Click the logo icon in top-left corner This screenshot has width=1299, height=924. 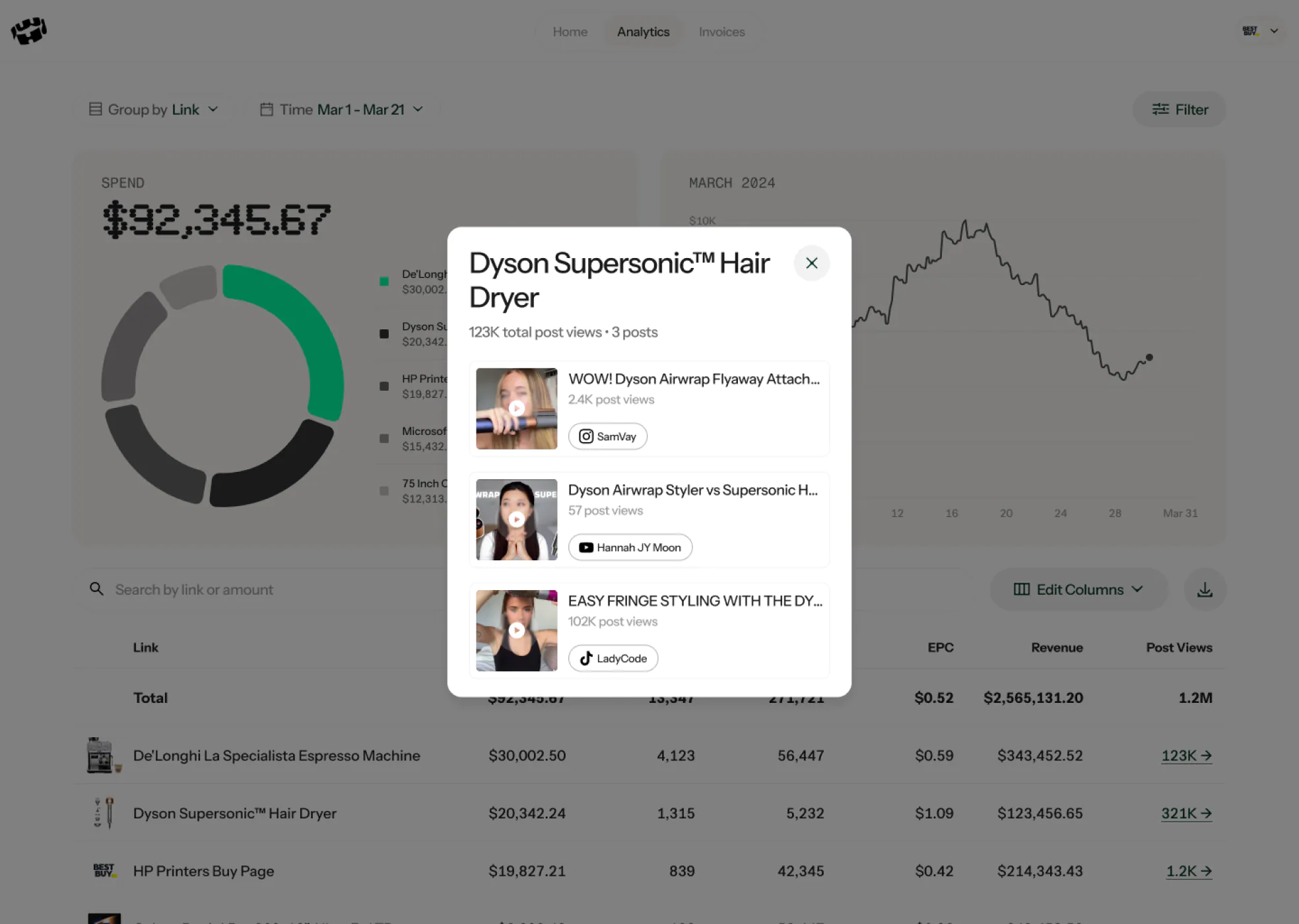coord(29,30)
